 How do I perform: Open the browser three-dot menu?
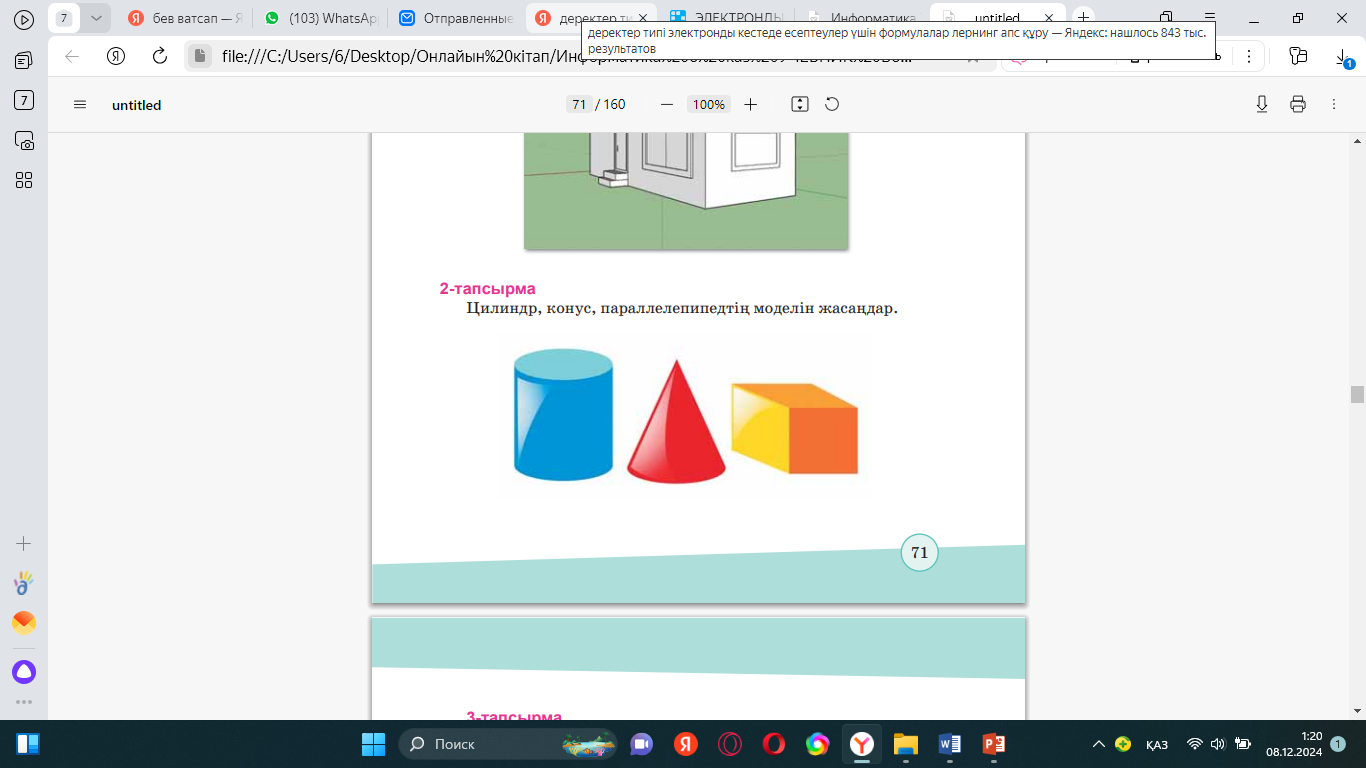pyautogui.click(x=1248, y=56)
